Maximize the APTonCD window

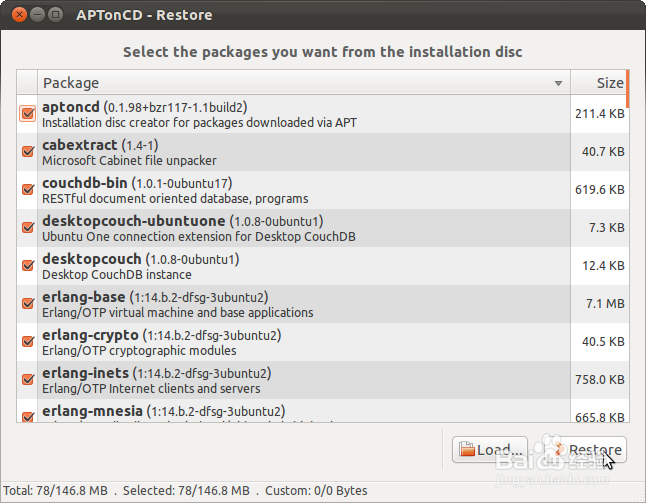coord(57,15)
